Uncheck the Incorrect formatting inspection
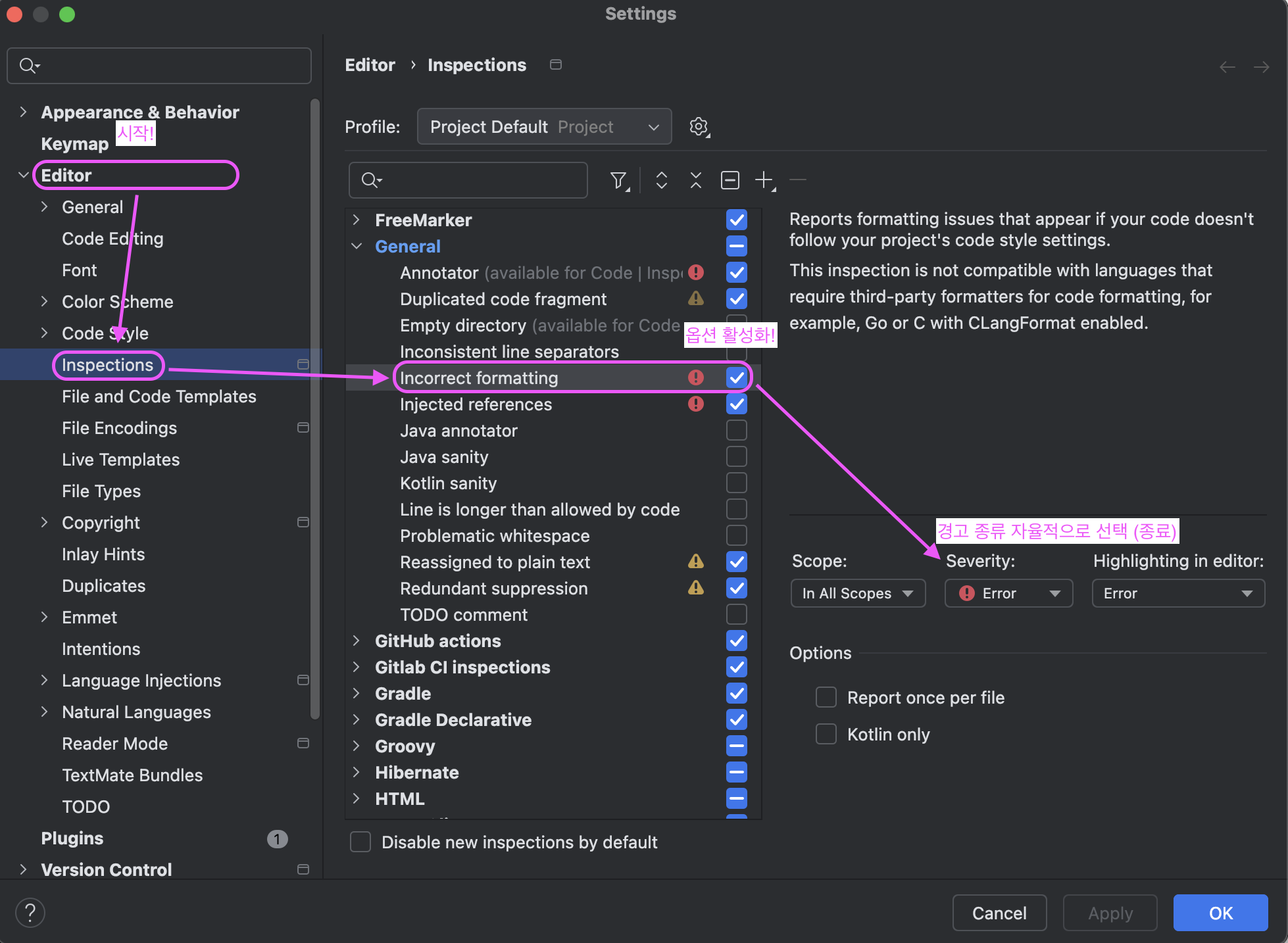 [736, 377]
